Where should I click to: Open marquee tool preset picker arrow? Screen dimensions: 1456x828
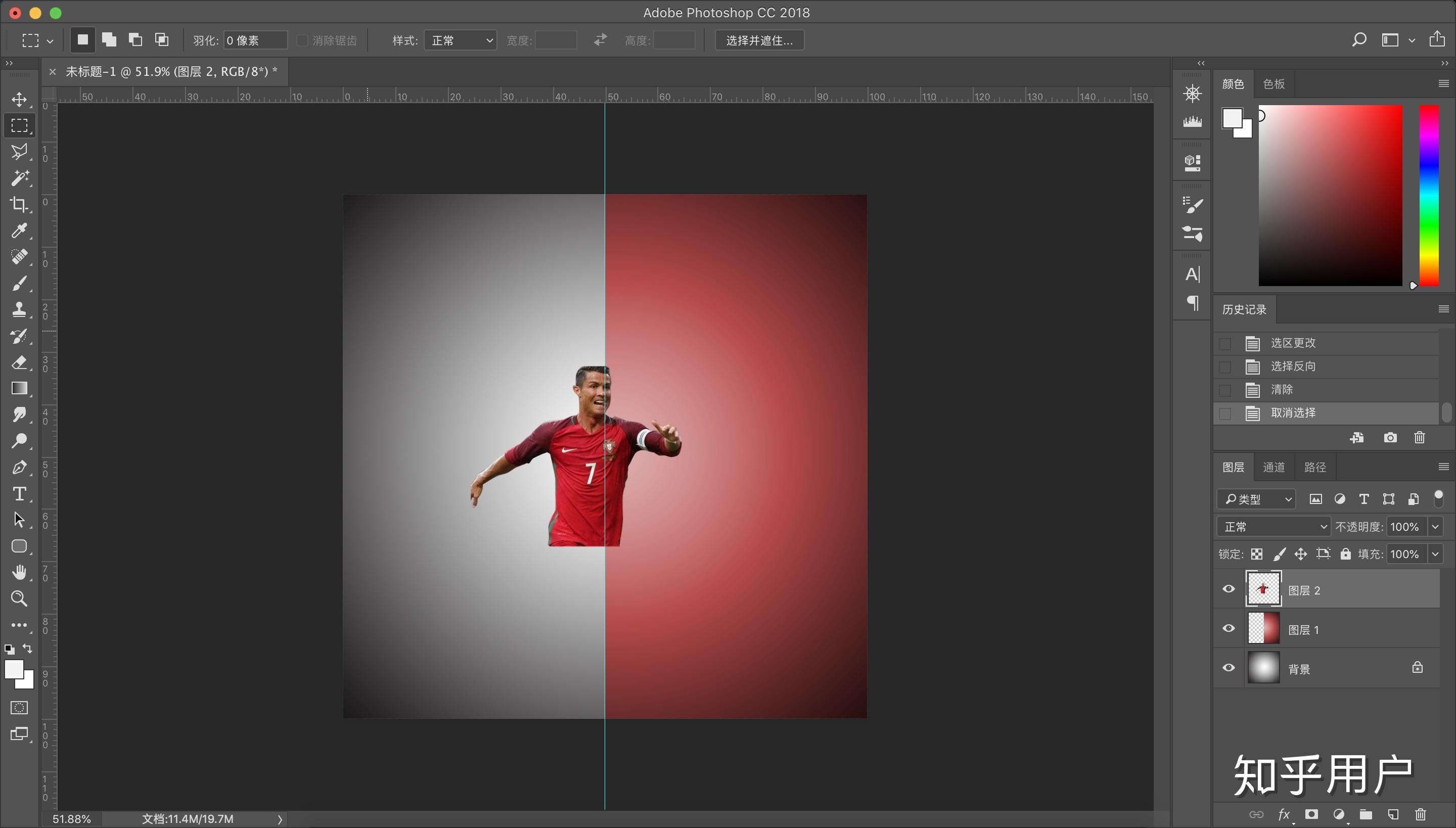click(x=50, y=41)
